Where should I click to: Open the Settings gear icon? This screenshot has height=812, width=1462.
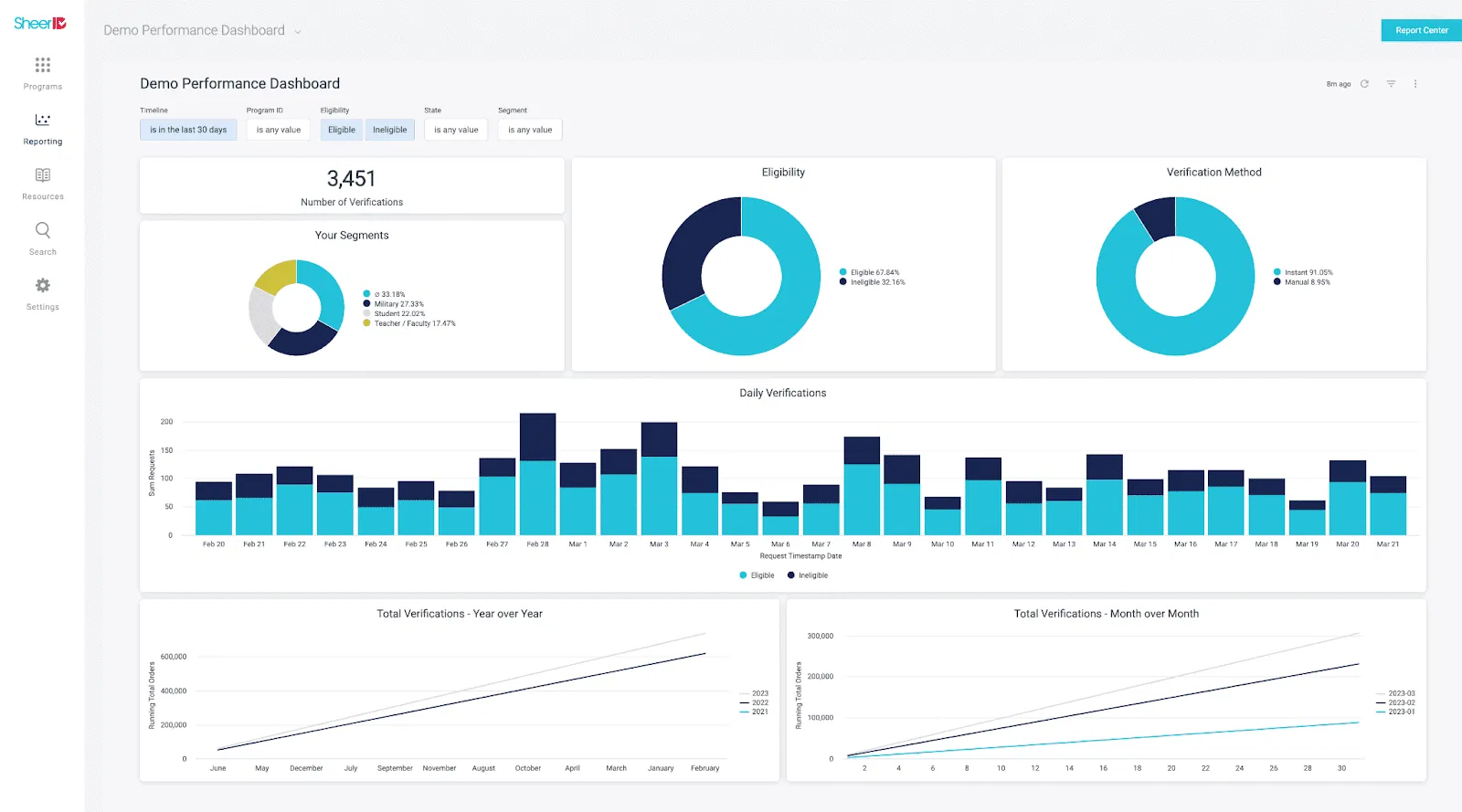click(43, 286)
